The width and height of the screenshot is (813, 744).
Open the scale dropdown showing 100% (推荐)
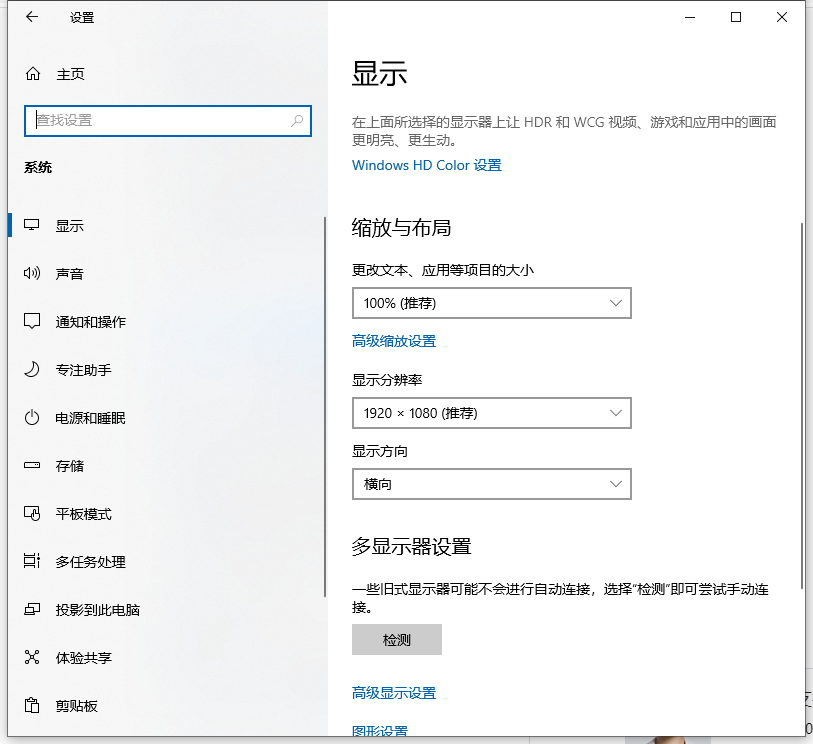491,303
